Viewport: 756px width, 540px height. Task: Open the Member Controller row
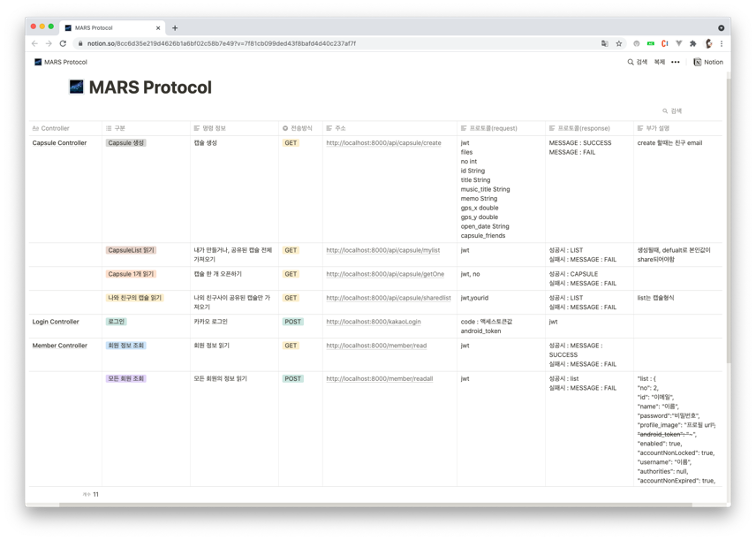(x=60, y=345)
